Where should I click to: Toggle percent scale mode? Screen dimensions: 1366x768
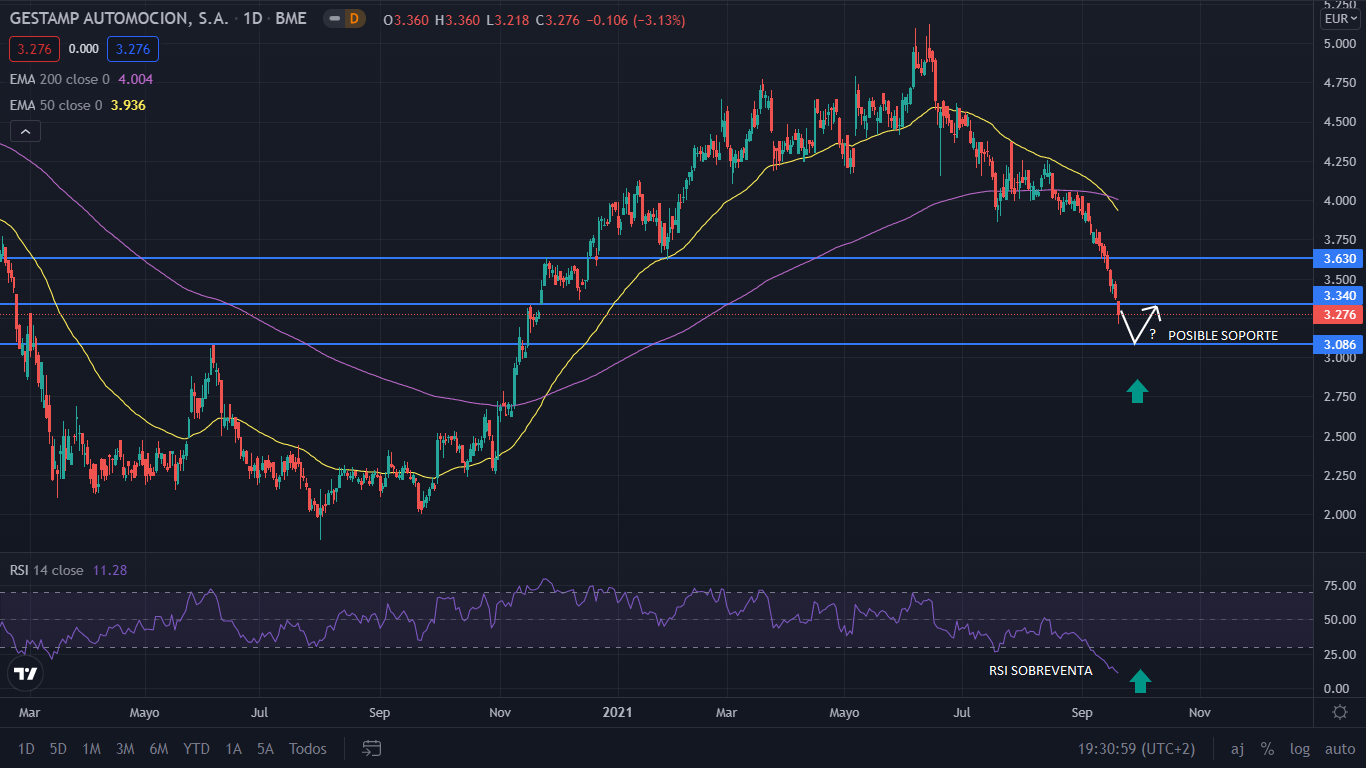[1267, 749]
